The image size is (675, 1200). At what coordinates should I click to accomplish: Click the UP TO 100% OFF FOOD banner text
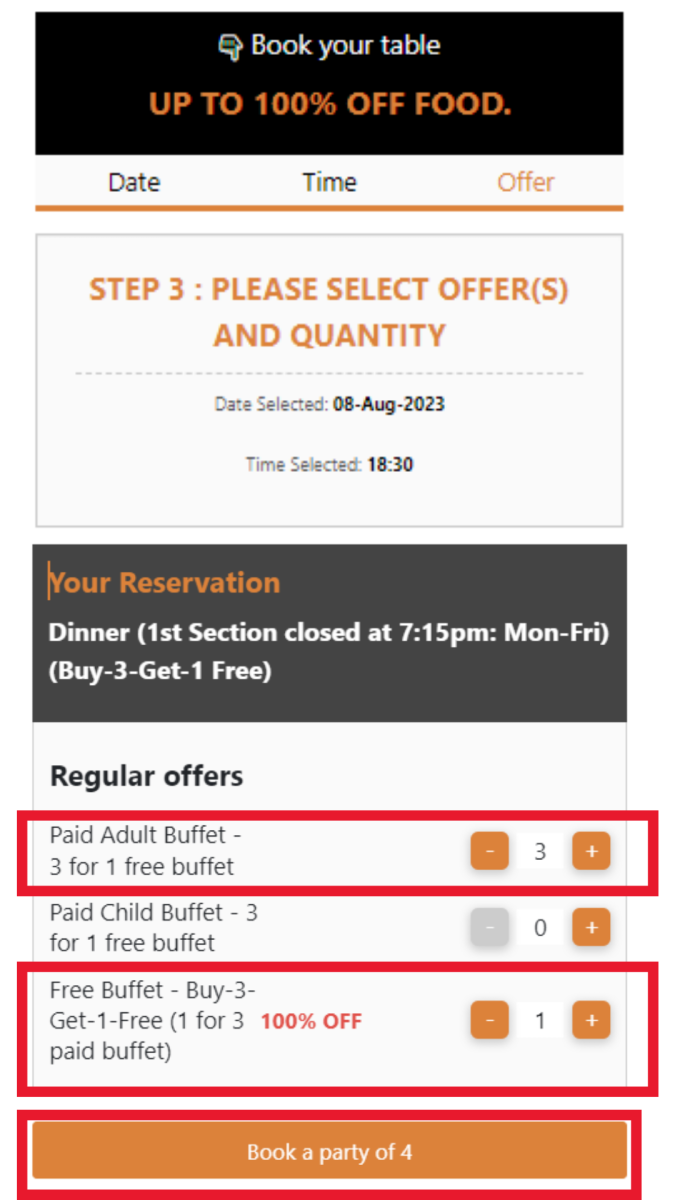click(x=330, y=104)
